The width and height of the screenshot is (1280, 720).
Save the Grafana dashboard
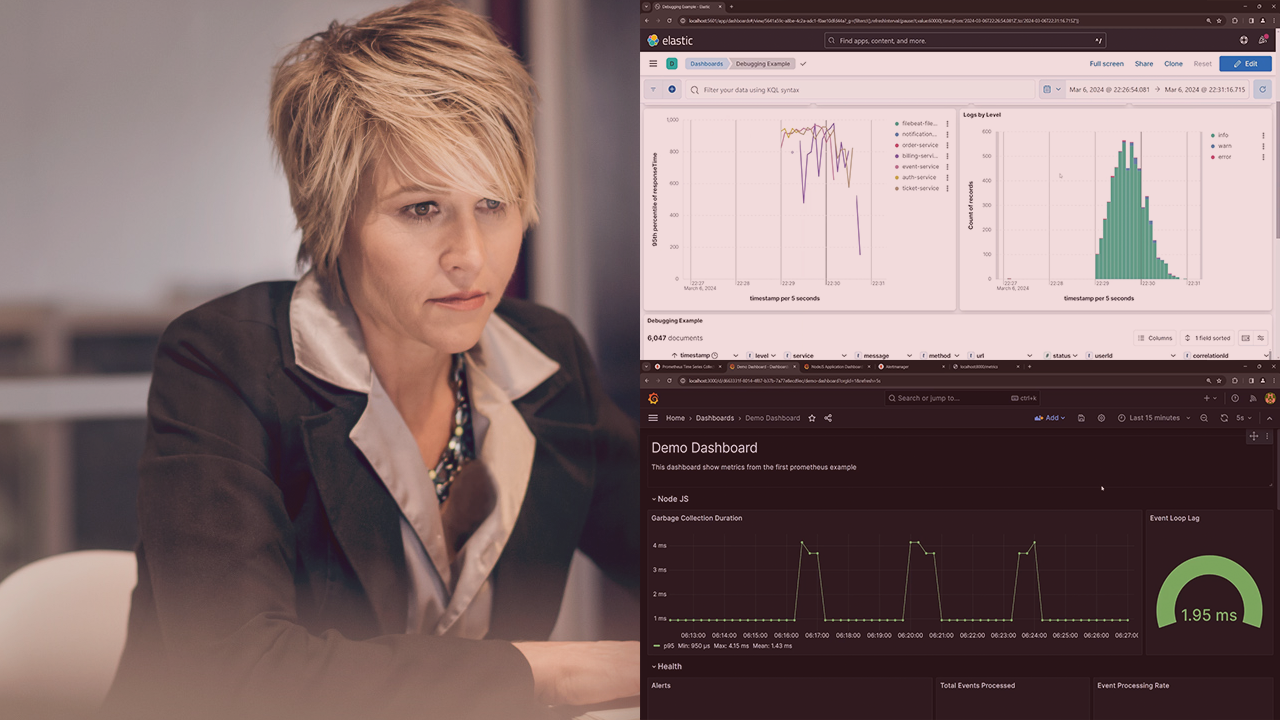tap(1081, 418)
